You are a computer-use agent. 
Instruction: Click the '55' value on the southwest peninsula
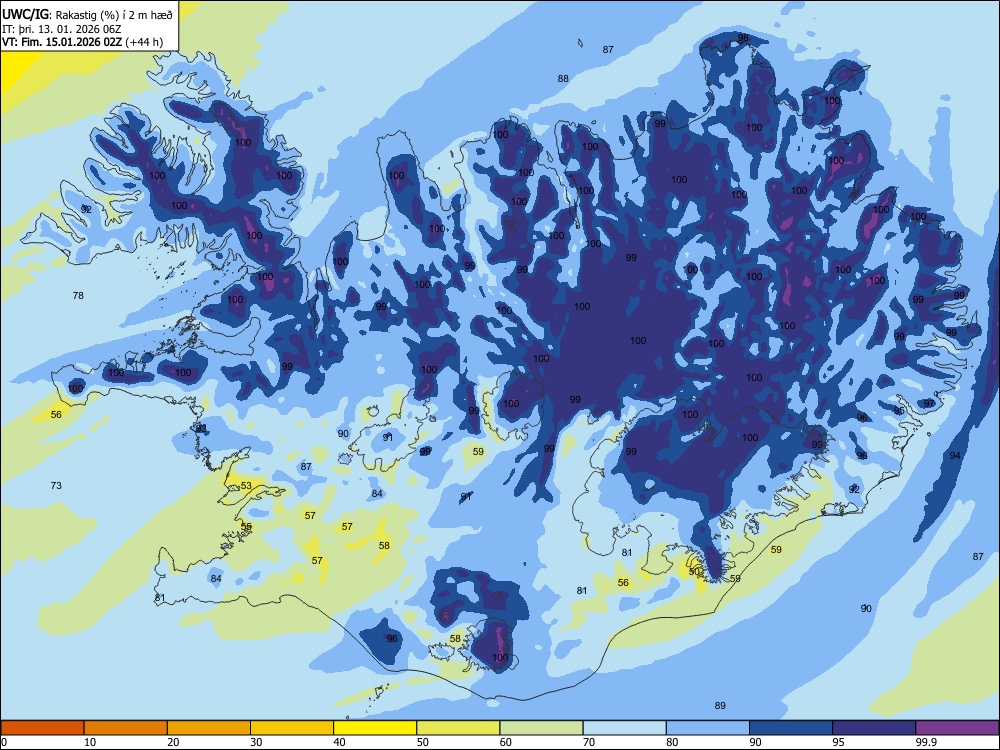pyautogui.click(x=246, y=526)
